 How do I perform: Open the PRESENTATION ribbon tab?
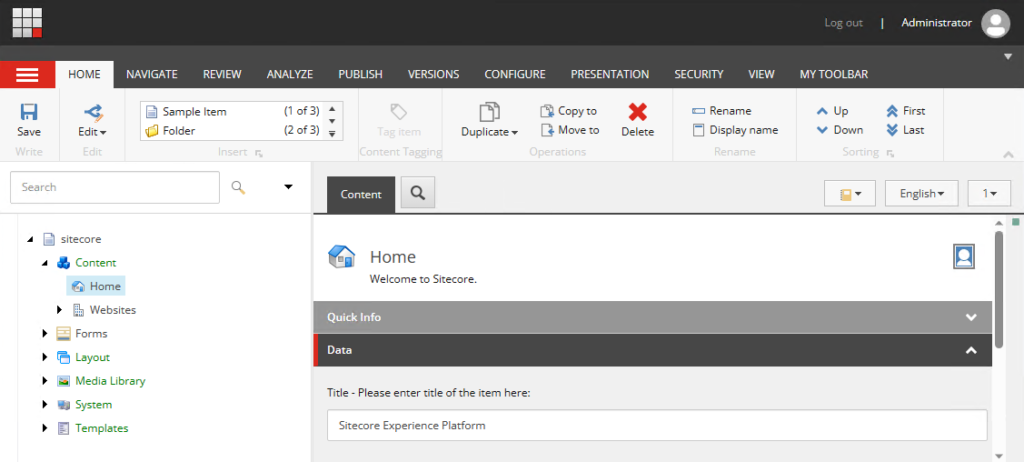tap(609, 74)
